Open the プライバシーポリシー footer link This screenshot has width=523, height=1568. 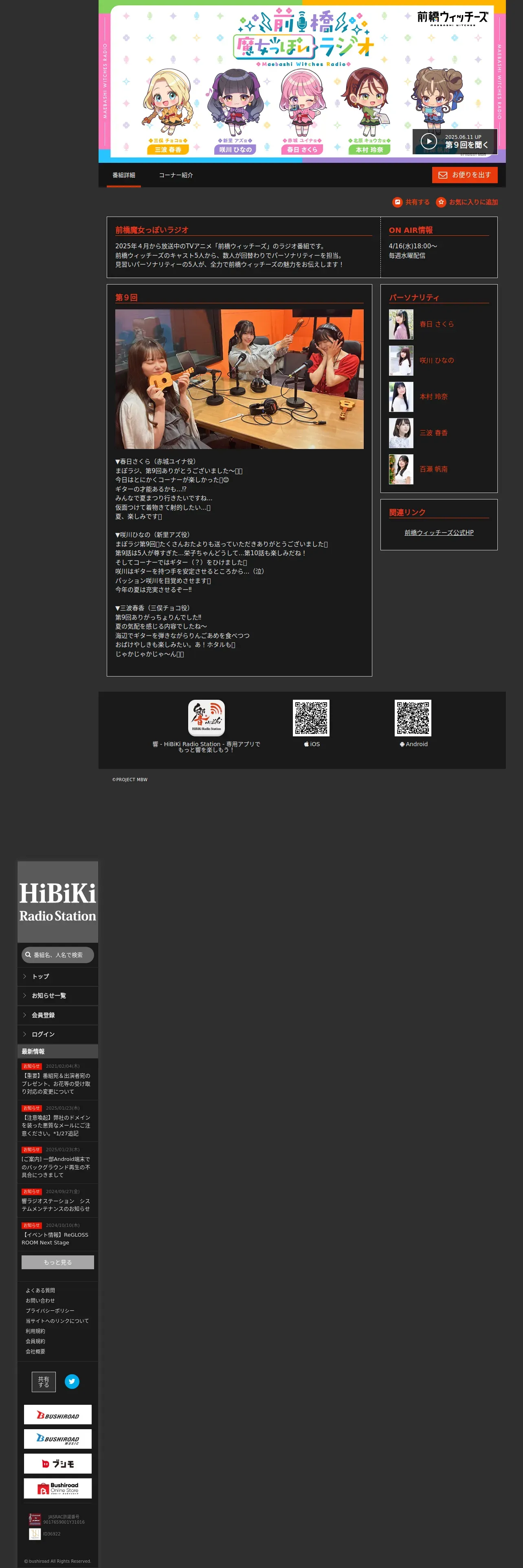point(50,1311)
